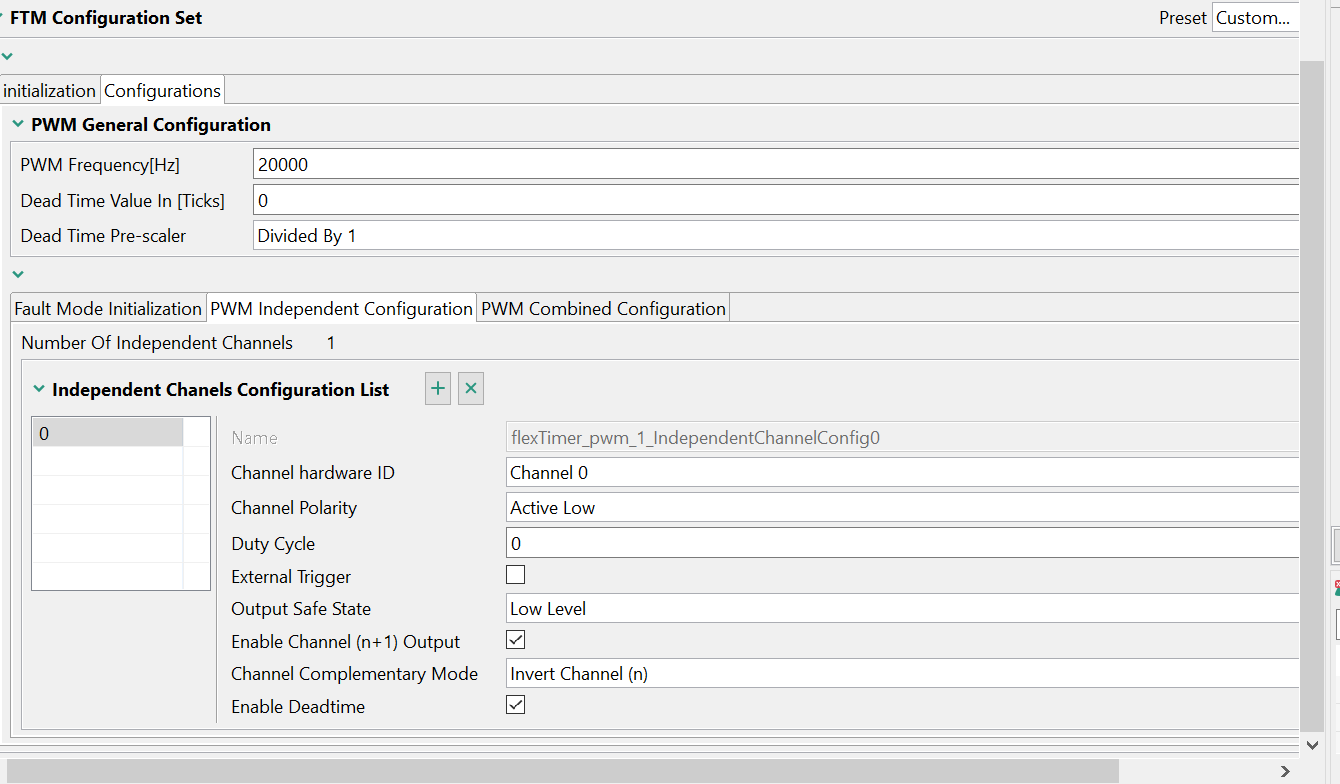The image size is (1340, 784).
Task: Click the FTM Configuration Set title
Action: [106, 17]
